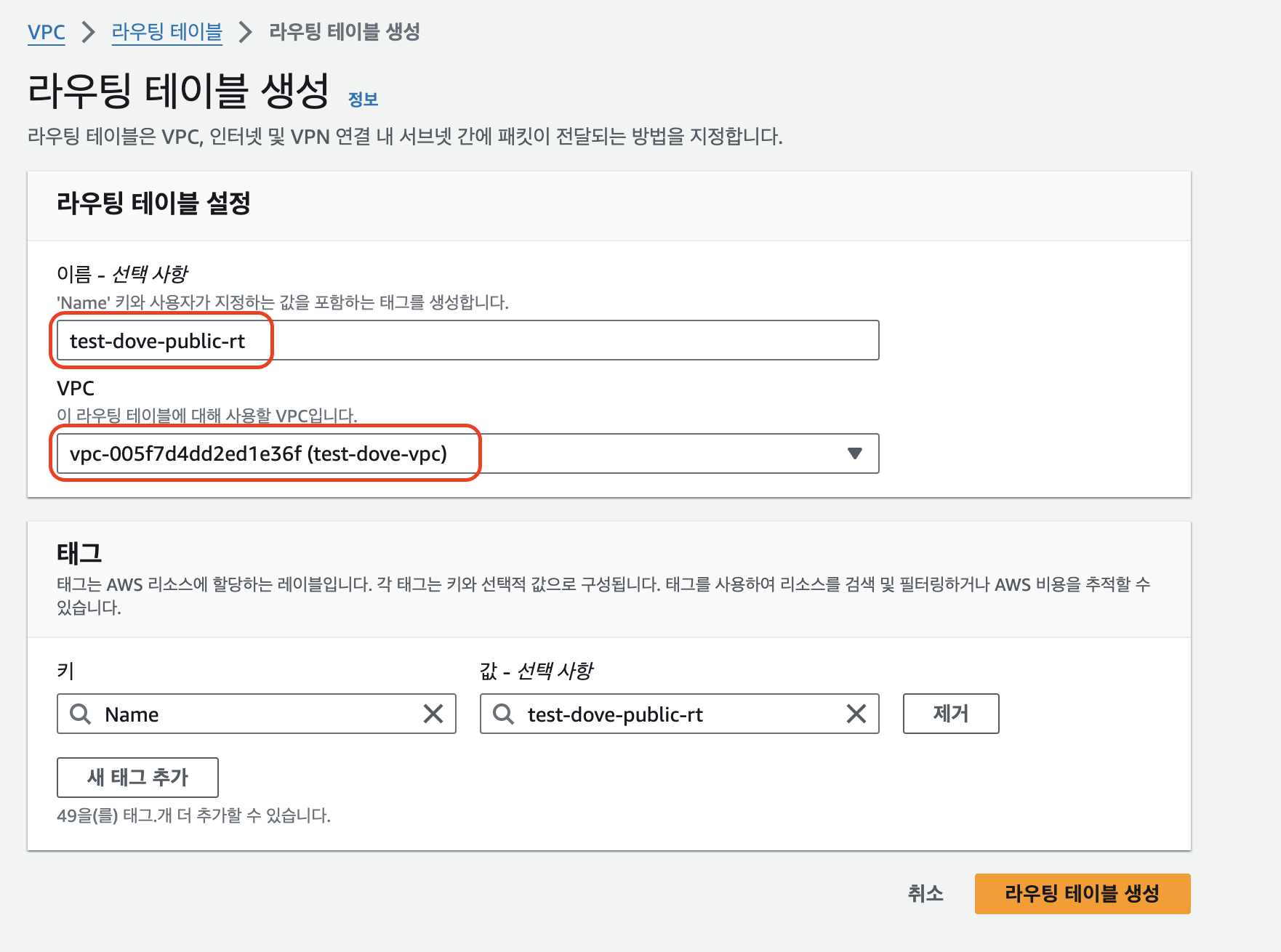Click the 값 - 선택 사항 label
This screenshot has width=1281, height=952.
(x=537, y=671)
